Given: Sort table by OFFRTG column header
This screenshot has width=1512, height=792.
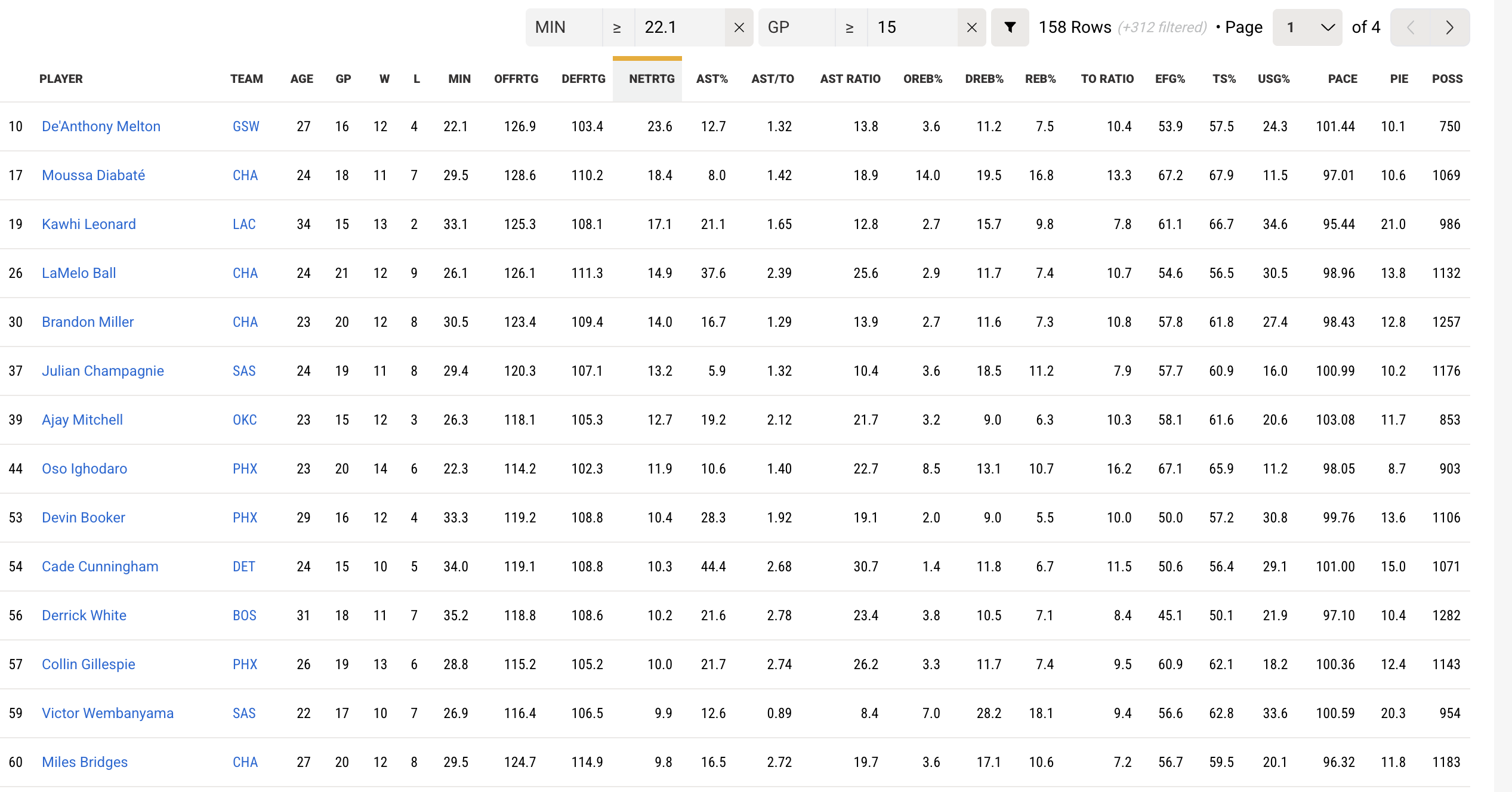Looking at the screenshot, I should pyautogui.click(x=516, y=79).
